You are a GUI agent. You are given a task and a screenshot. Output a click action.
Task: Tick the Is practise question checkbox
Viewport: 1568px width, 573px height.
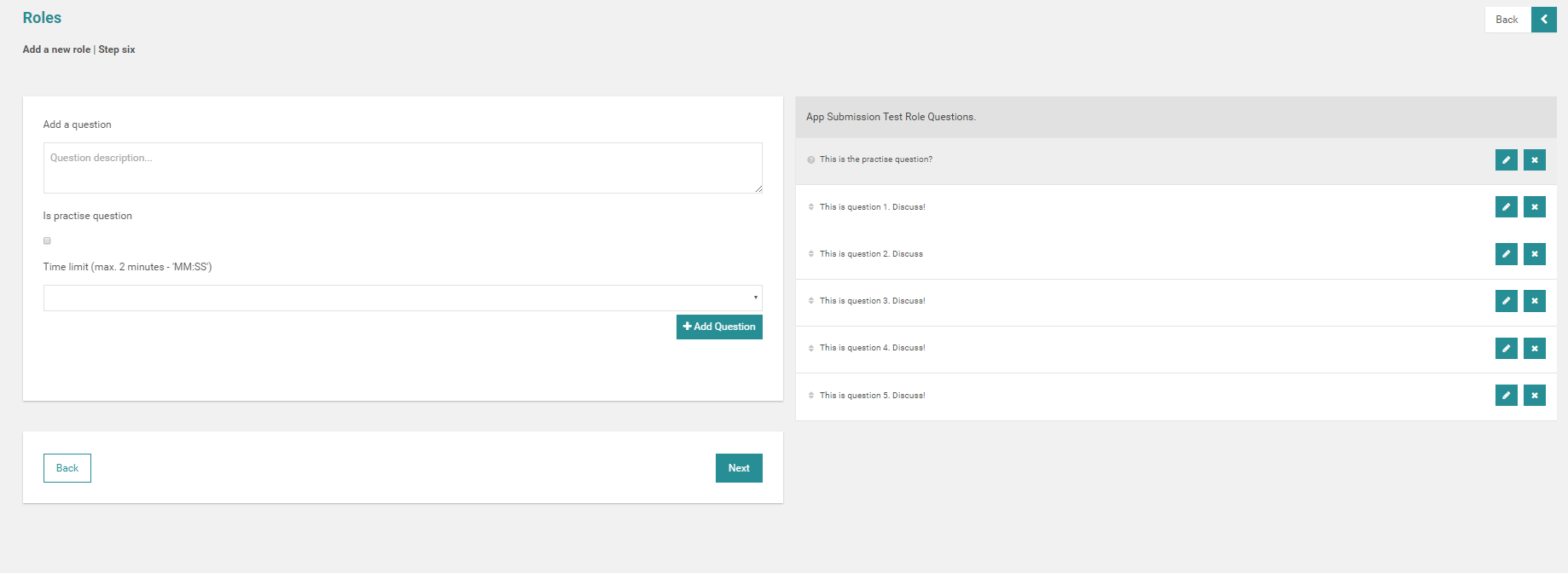(47, 240)
